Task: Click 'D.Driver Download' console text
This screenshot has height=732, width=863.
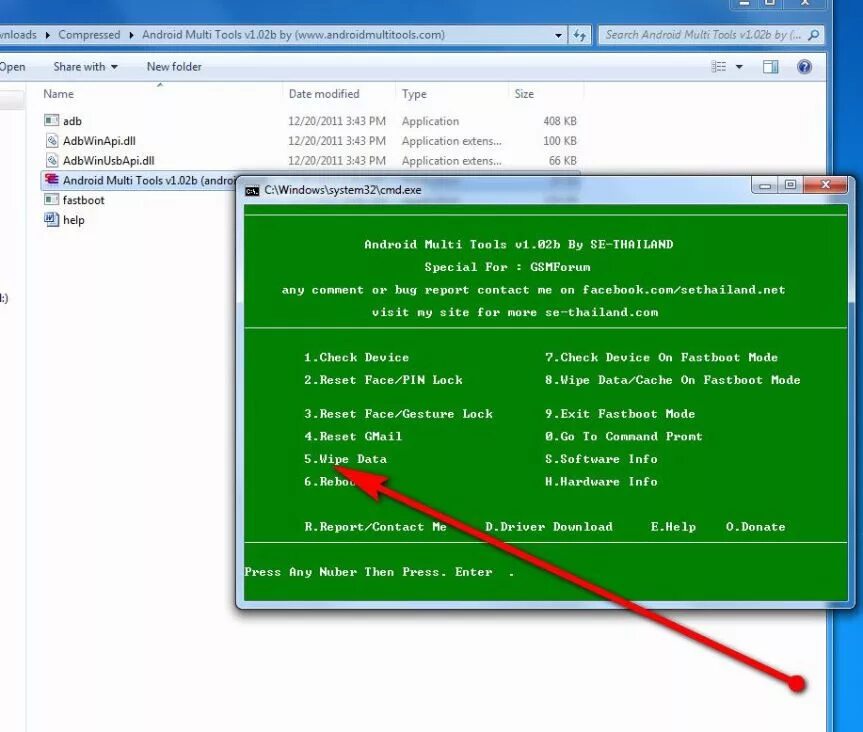Action: point(548,527)
